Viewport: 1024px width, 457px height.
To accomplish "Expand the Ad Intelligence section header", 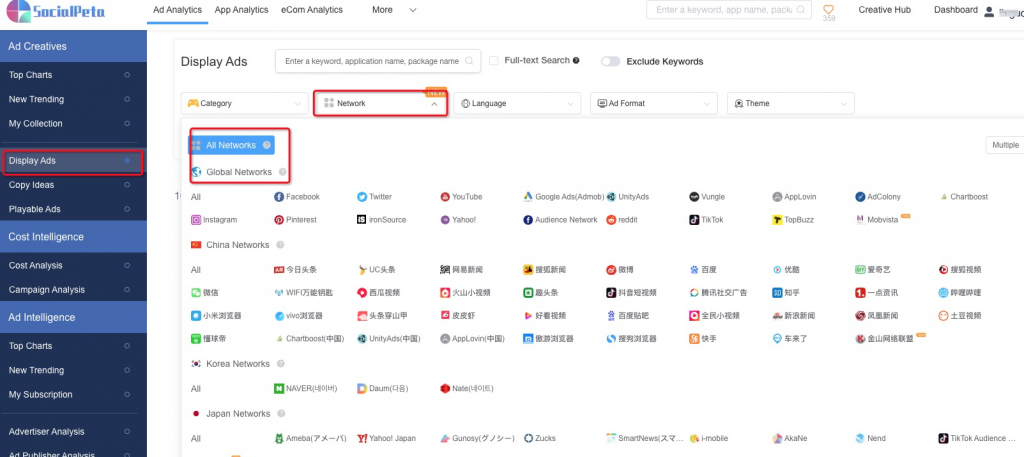I will coord(73,317).
